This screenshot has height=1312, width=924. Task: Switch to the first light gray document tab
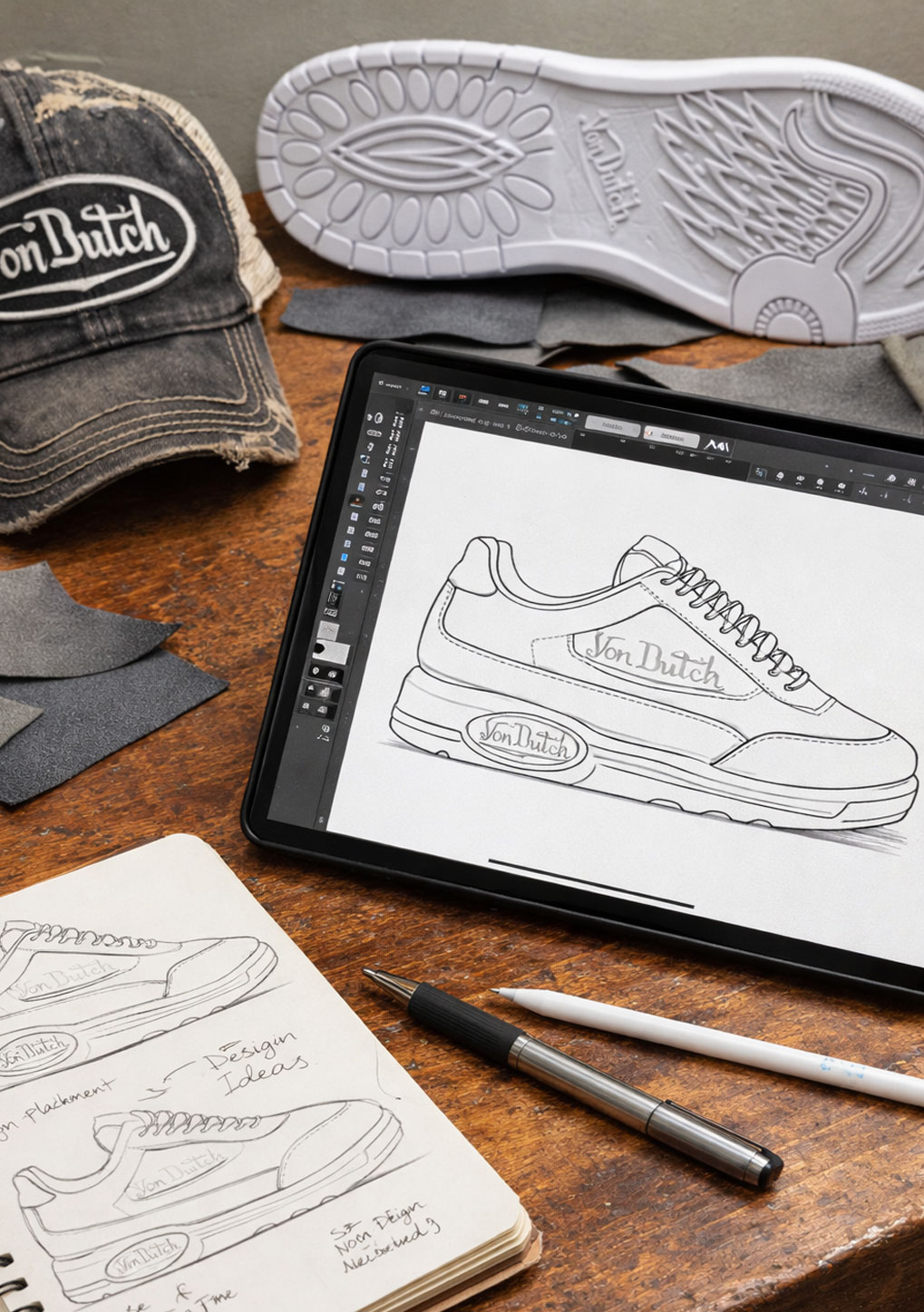click(612, 426)
